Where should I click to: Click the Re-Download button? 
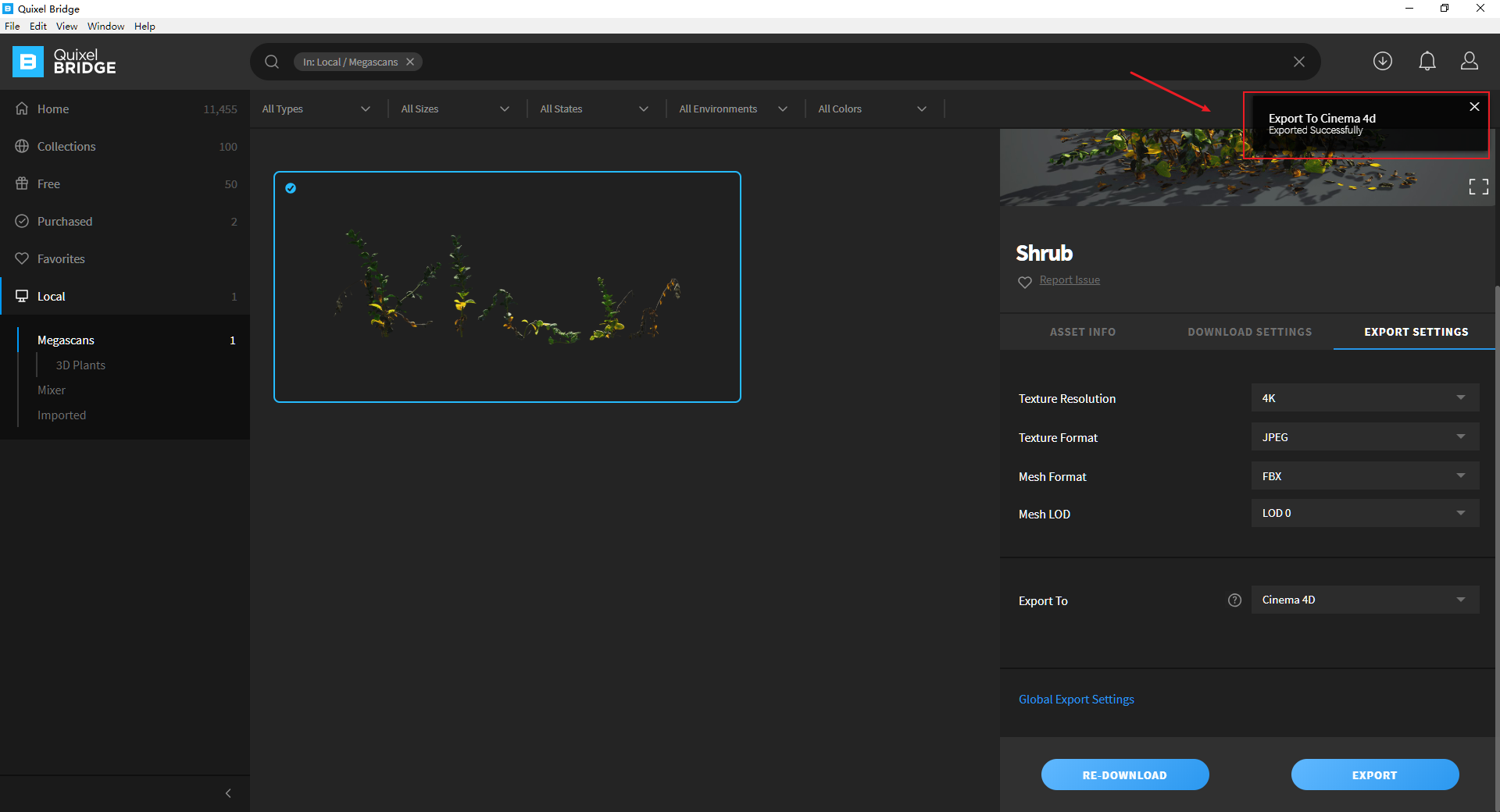click(x=1125, y=775)
